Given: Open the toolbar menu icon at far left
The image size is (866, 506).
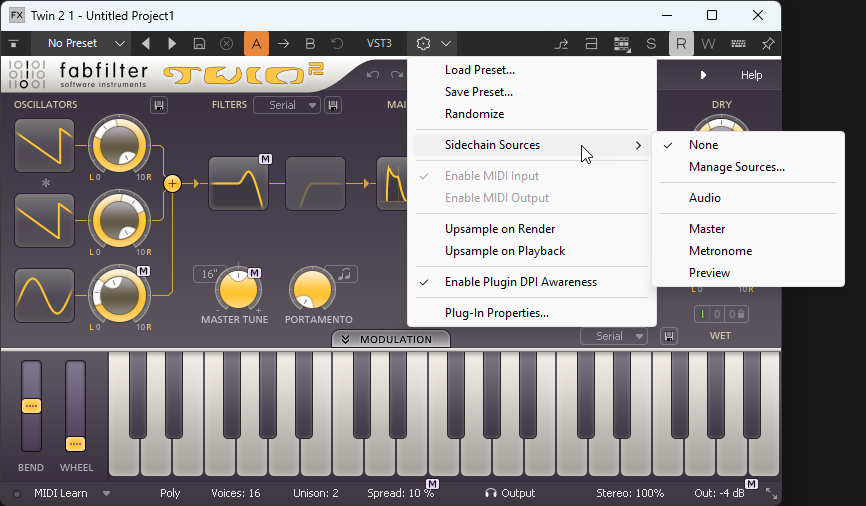Looking at the screenshot, I should point(14,44).
